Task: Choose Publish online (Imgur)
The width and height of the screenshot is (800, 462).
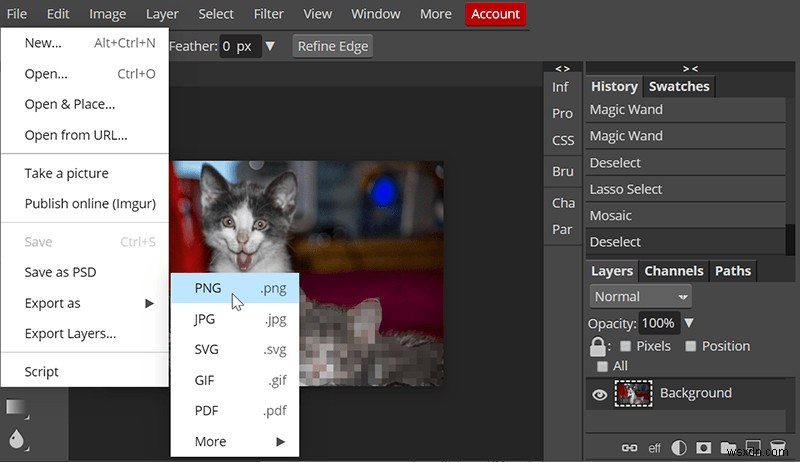Action: coord(85,204)
